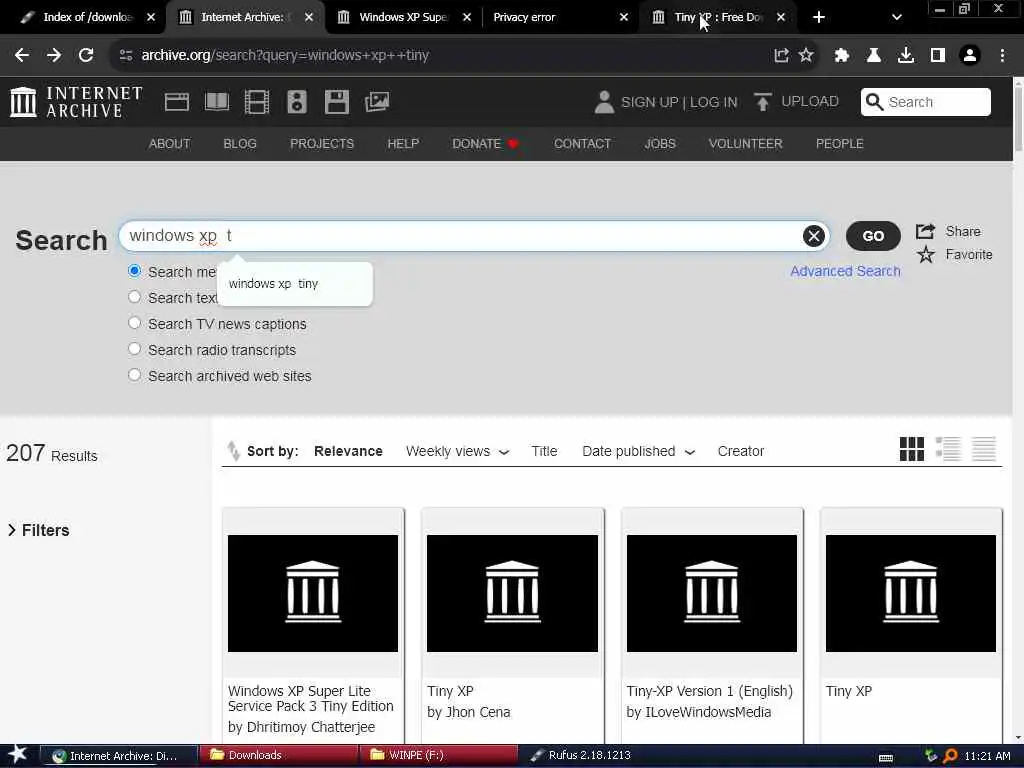The height and width of the screenshot is (768, 1024).
Task: Open the VOLUNTEER menu item
Action: click(745, 144)
